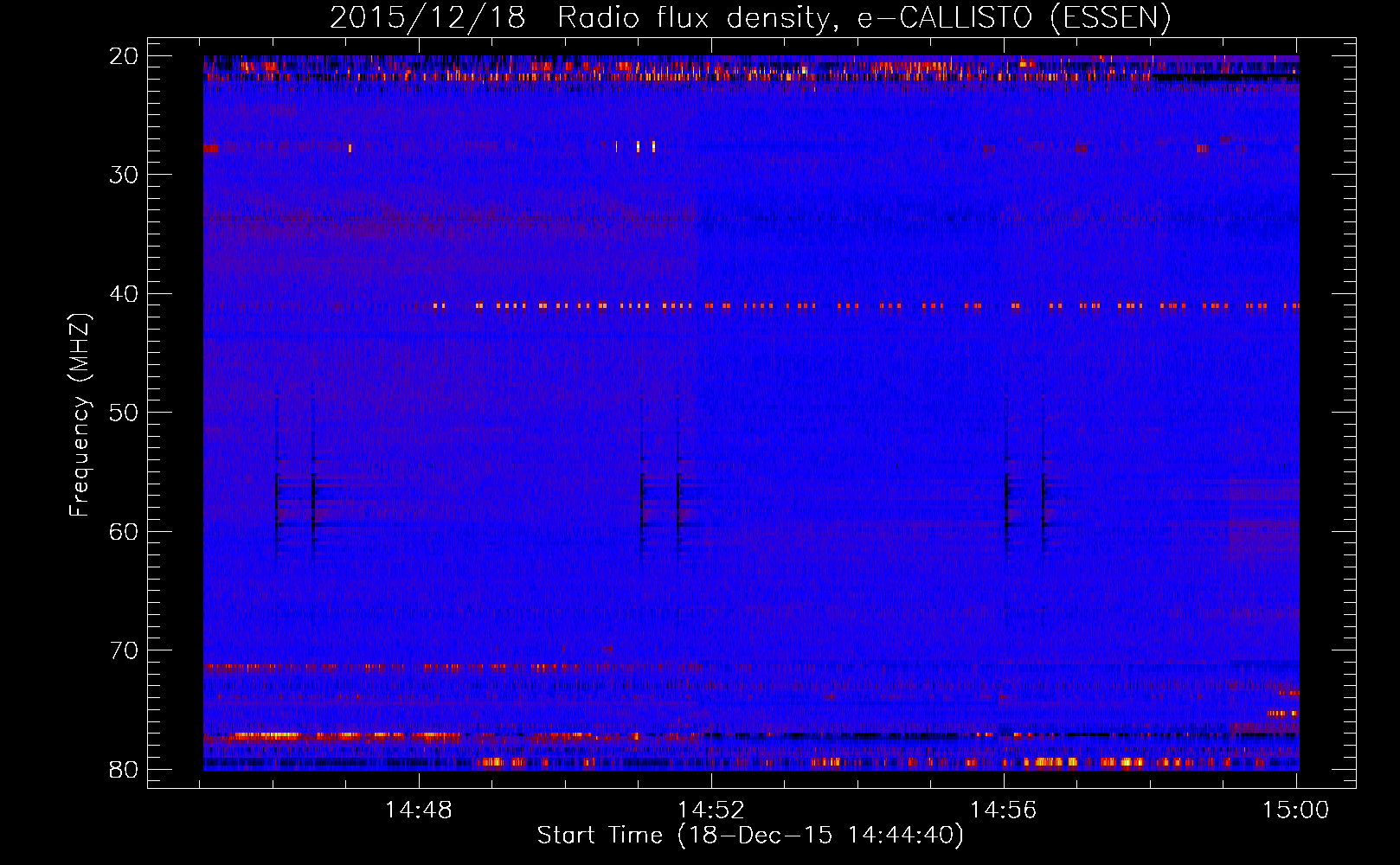Screen dimensions: 1400x865
Task: Click the 14:56 time tick label
Action: click(1003, 811)
